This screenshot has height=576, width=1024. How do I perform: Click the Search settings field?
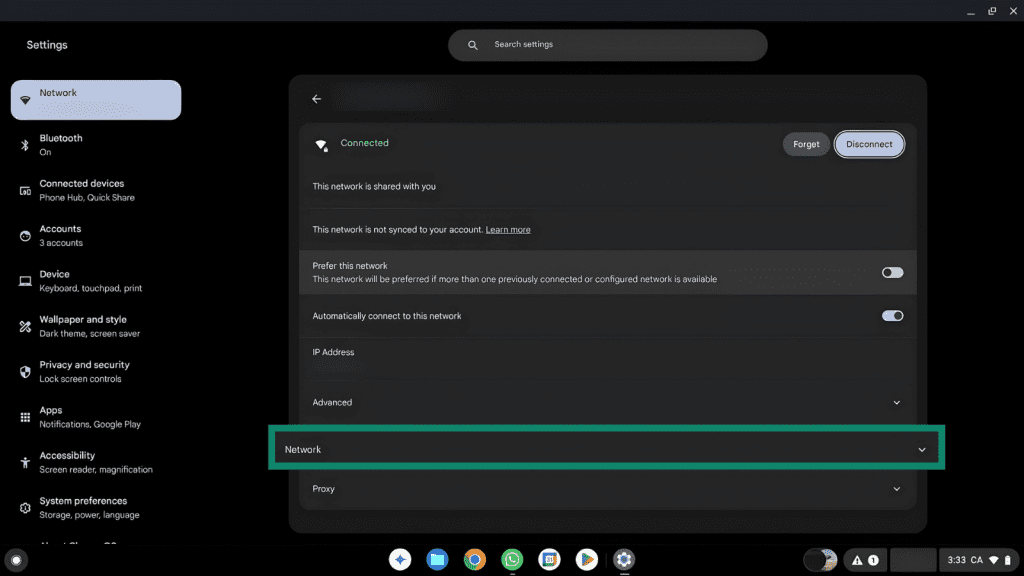click(x=620, y=45)
